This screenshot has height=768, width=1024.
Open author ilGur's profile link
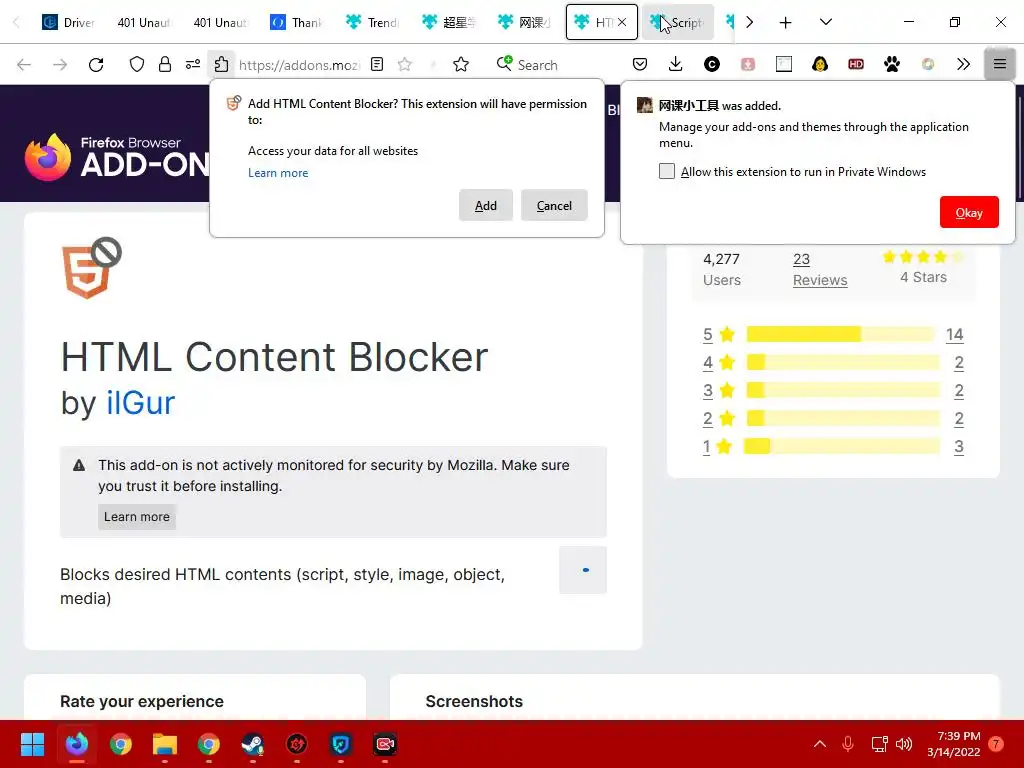(x=141, y=403)
